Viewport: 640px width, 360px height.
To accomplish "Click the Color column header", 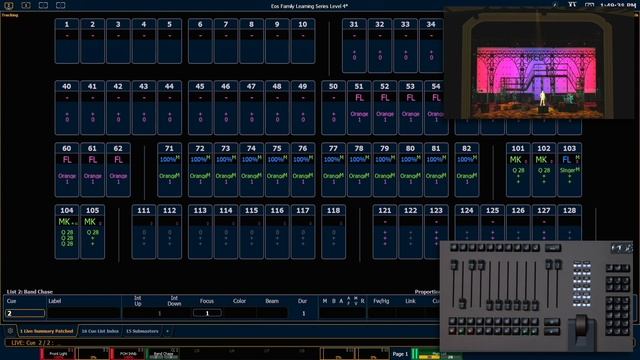I will pyautogui.click(x=239, y=301).
